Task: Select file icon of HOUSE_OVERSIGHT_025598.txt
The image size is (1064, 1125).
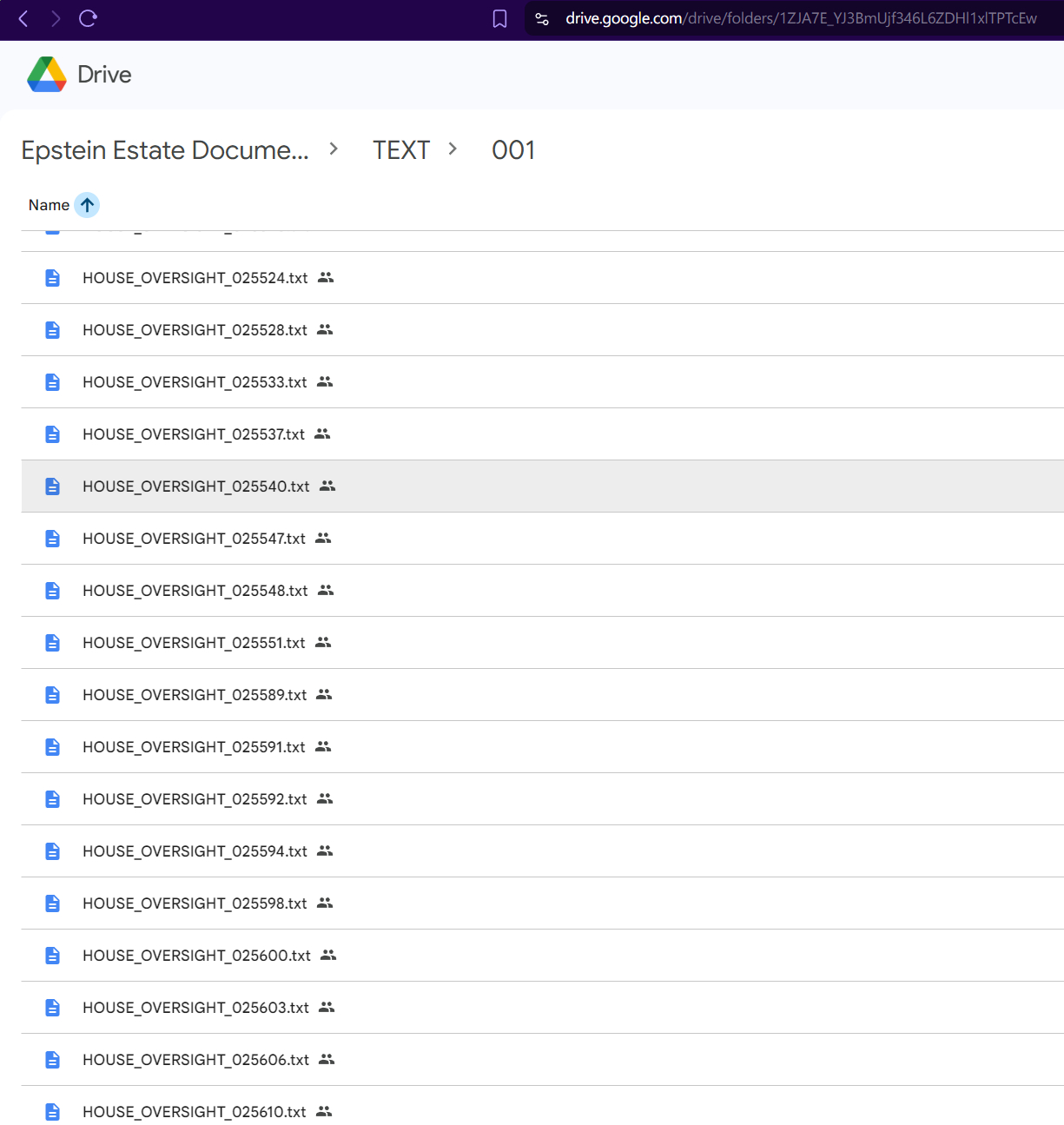Action: coord(53,903)
